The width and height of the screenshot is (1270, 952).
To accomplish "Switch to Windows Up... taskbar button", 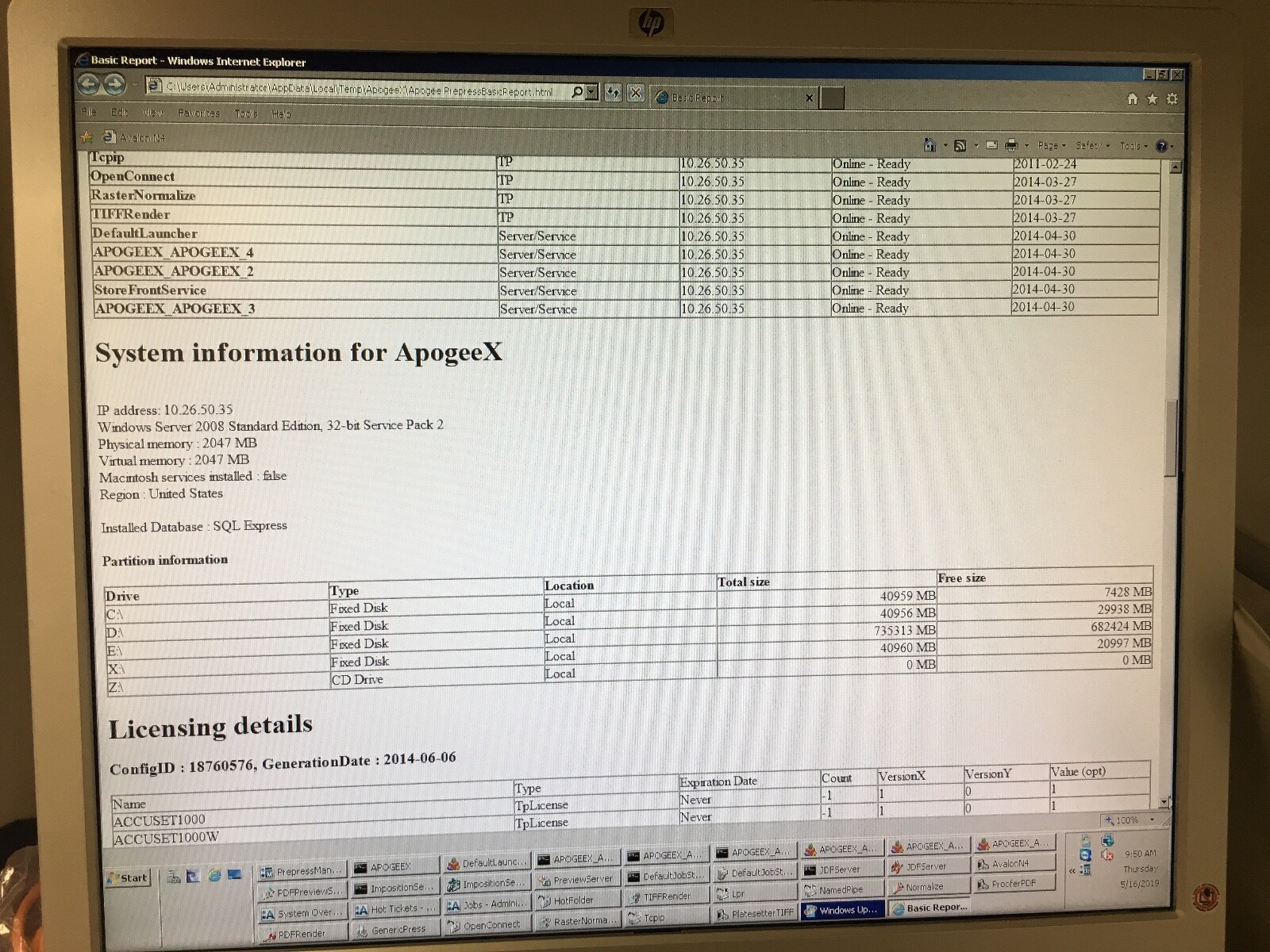I will click(x=841, y=910).
